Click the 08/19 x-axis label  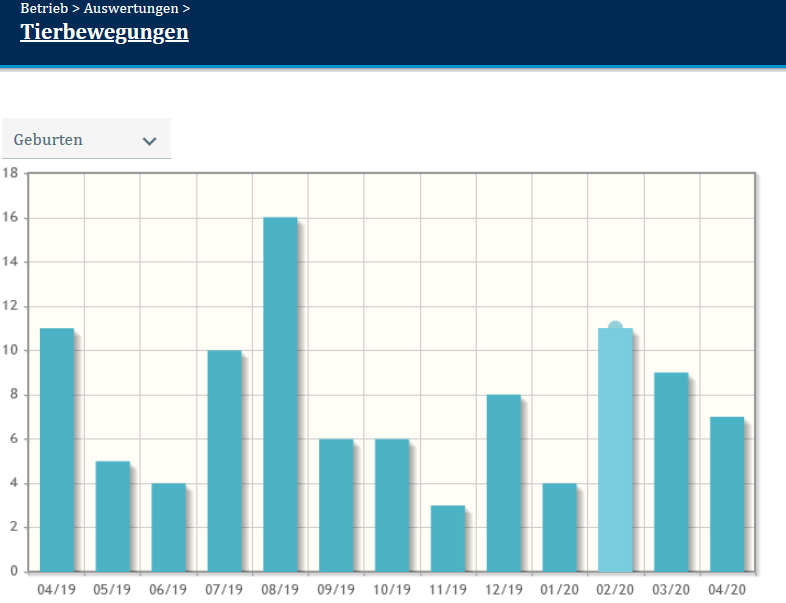tap(280, 589)
